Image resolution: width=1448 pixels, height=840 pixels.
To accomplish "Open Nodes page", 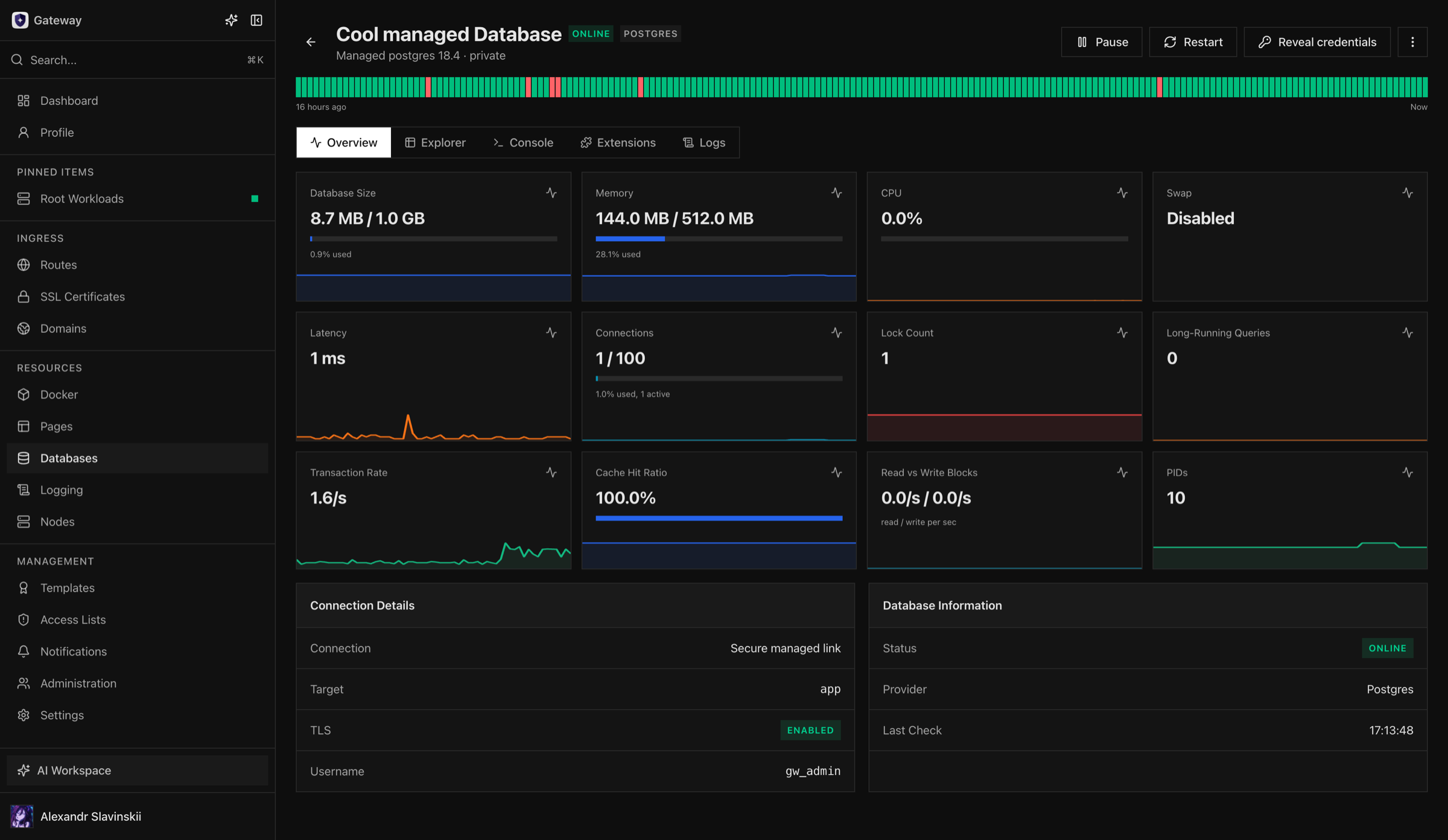I will click(x=138, y=522).
